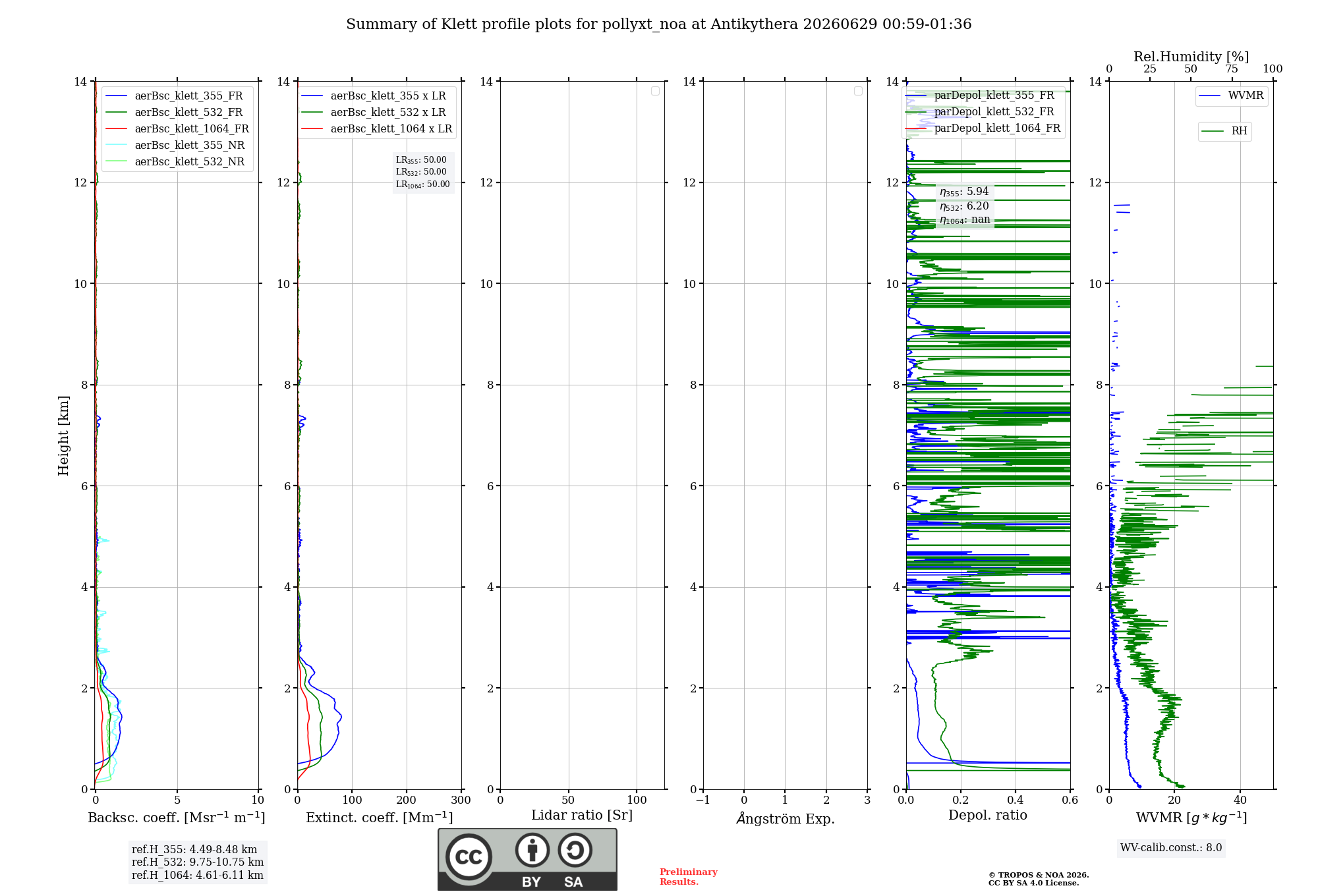
Task: Click the WVMR legend entry
Action: click(1232, 96)
